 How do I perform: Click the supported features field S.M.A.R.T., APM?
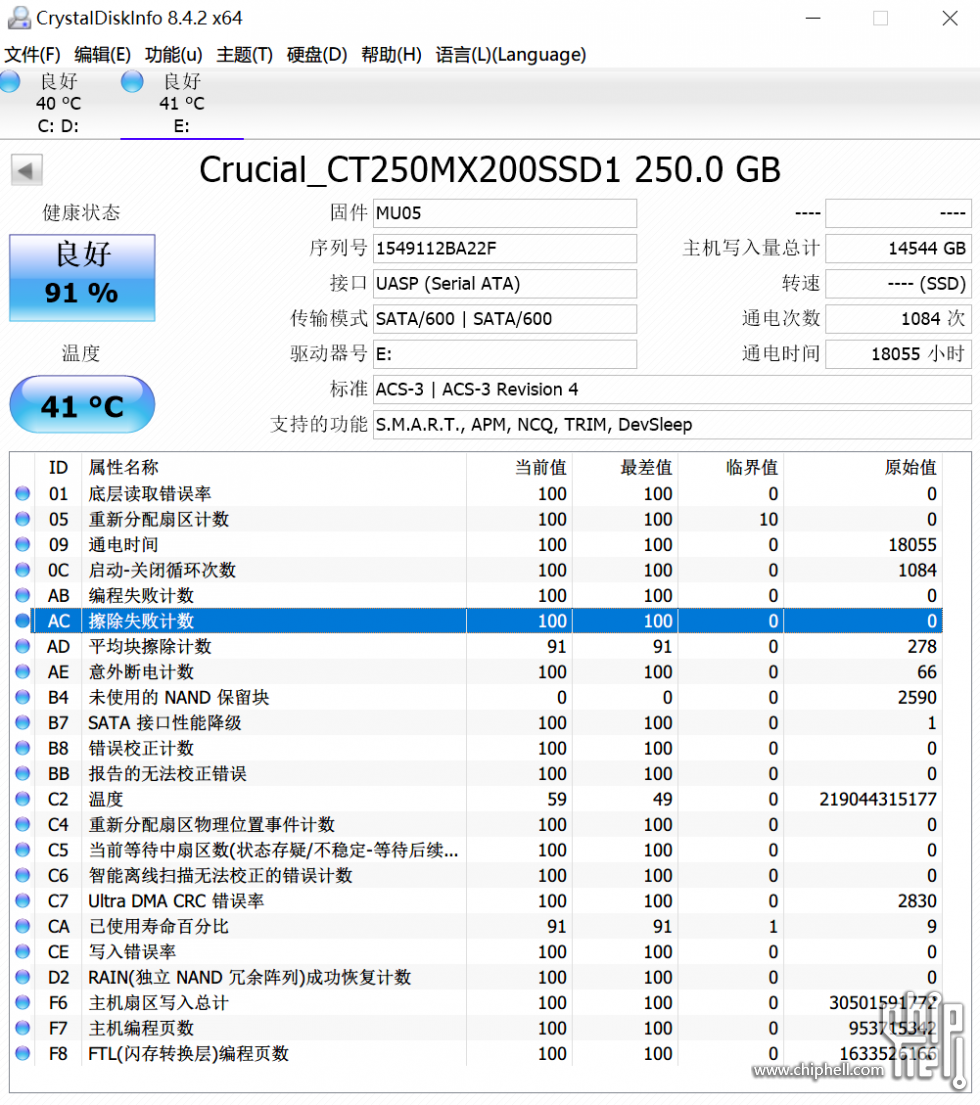pos(672,424)
